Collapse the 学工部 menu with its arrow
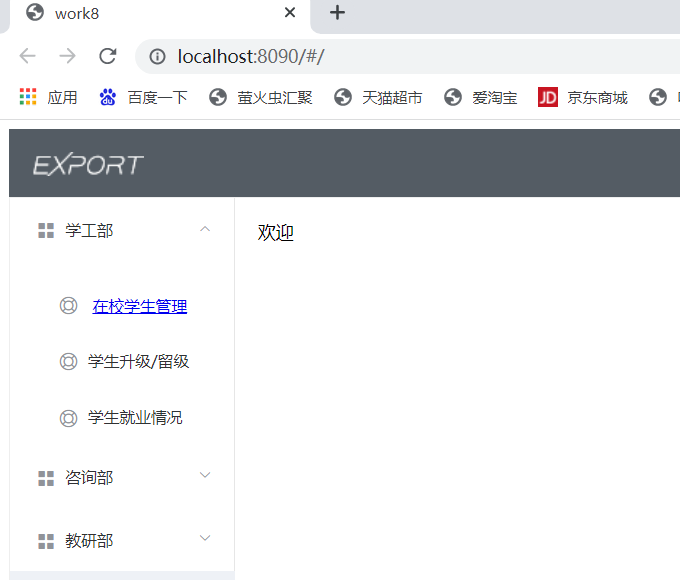Screen dimensions: 680x580 pos(205,229)
